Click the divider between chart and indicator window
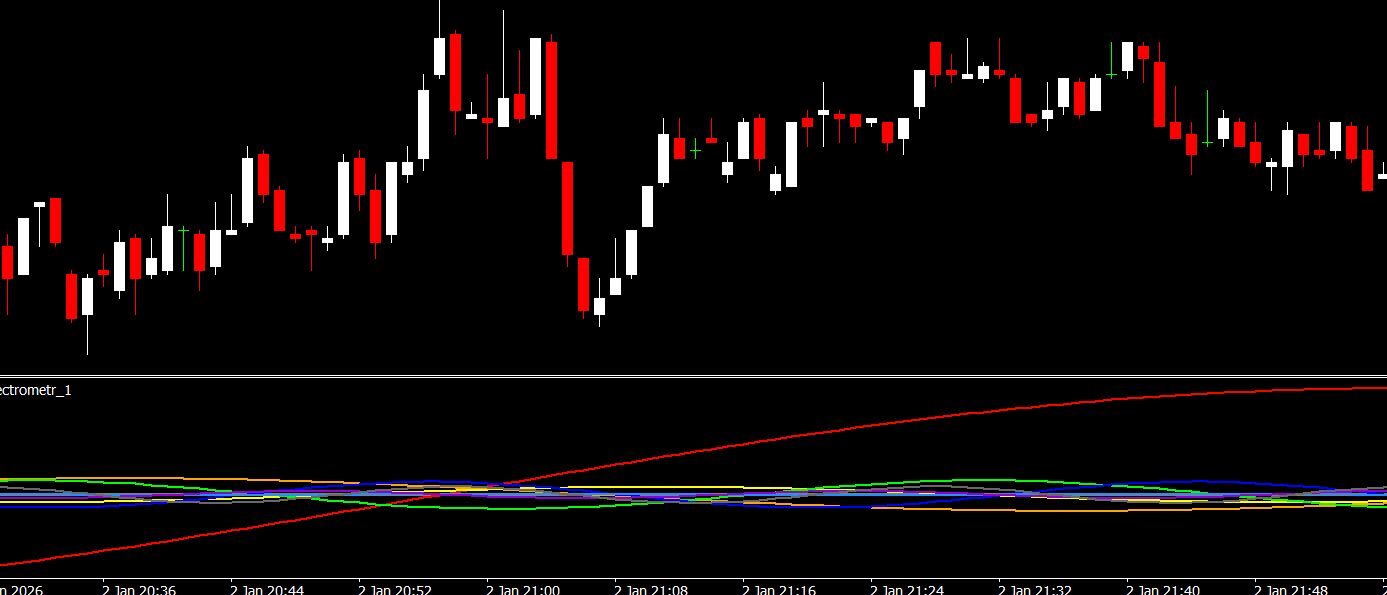The width and height of the screenshot is (1387, 595). (693, 376)
